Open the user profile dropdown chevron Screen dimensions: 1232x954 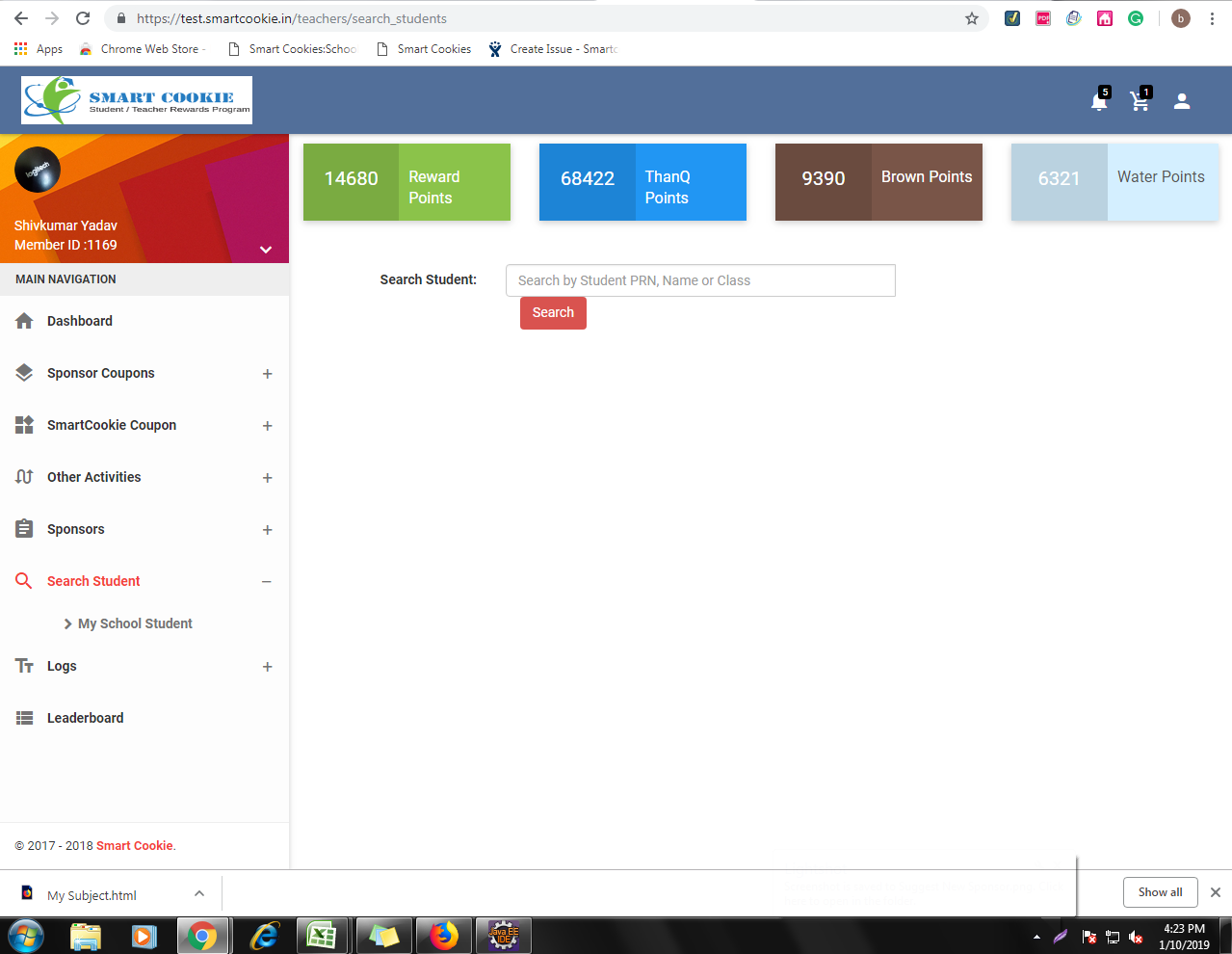pos(266,250)
